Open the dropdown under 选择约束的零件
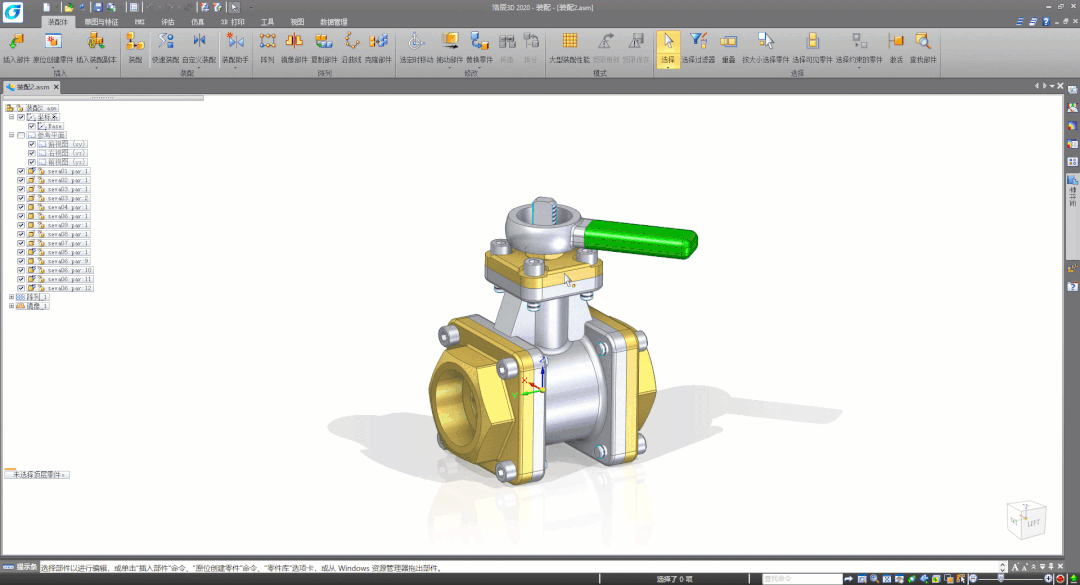Viewport: 1080px width, 585px height. [859, 67]
